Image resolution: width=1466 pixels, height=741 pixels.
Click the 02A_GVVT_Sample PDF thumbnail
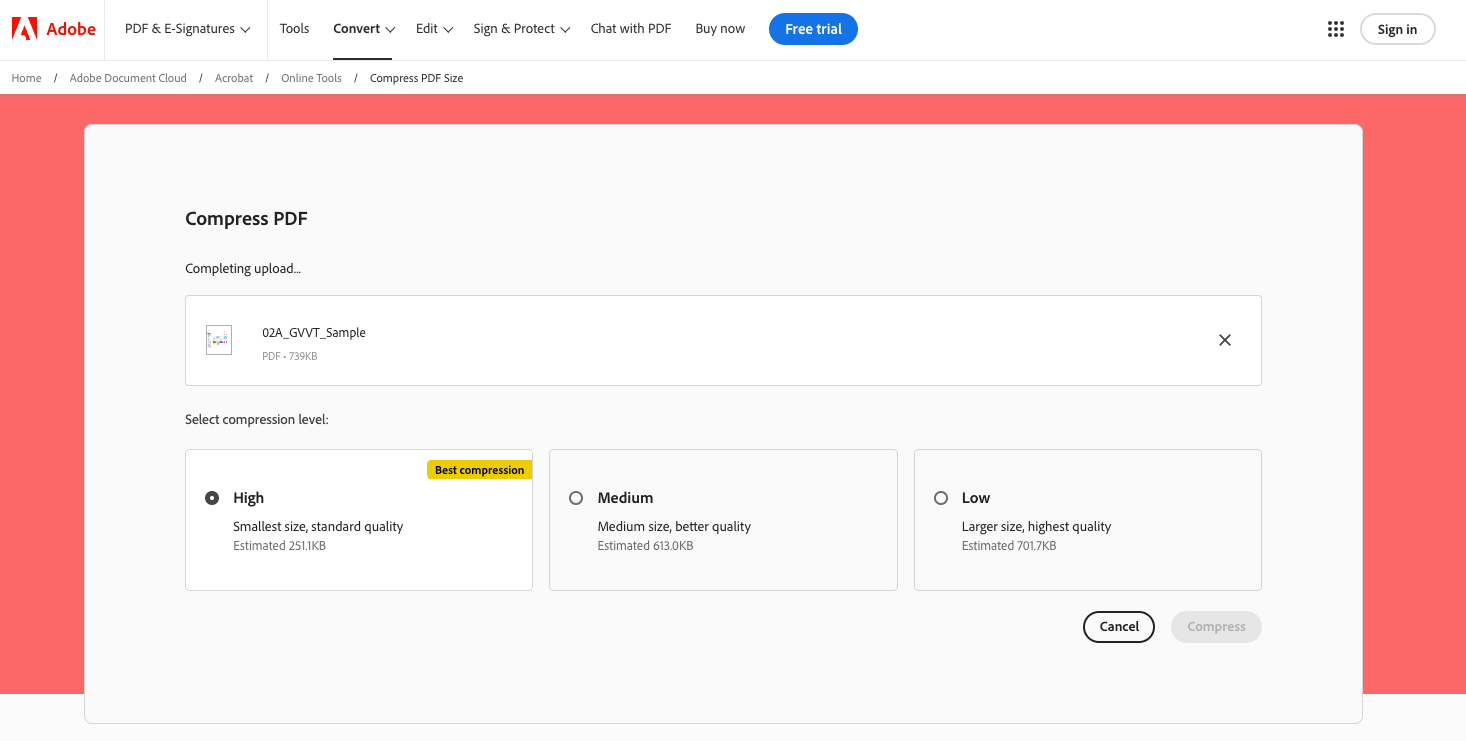coord(219,340)
